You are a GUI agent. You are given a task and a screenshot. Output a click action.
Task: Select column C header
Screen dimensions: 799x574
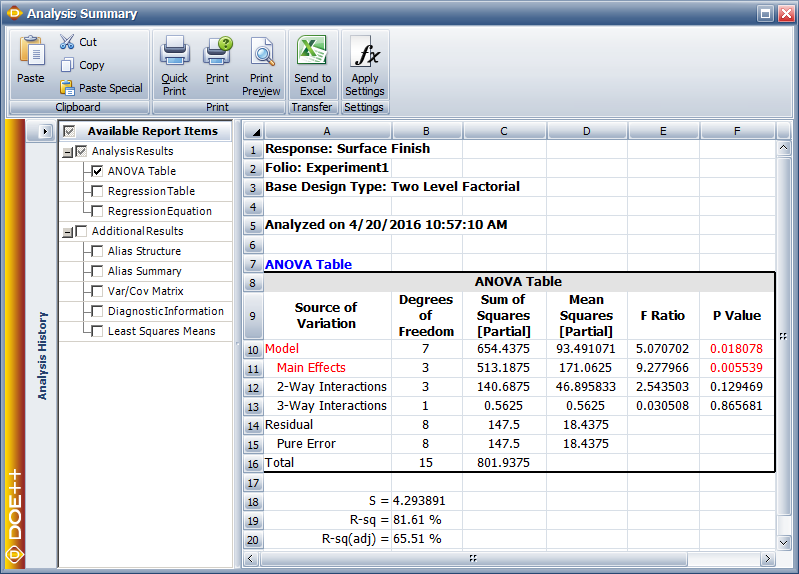point(504,131)
